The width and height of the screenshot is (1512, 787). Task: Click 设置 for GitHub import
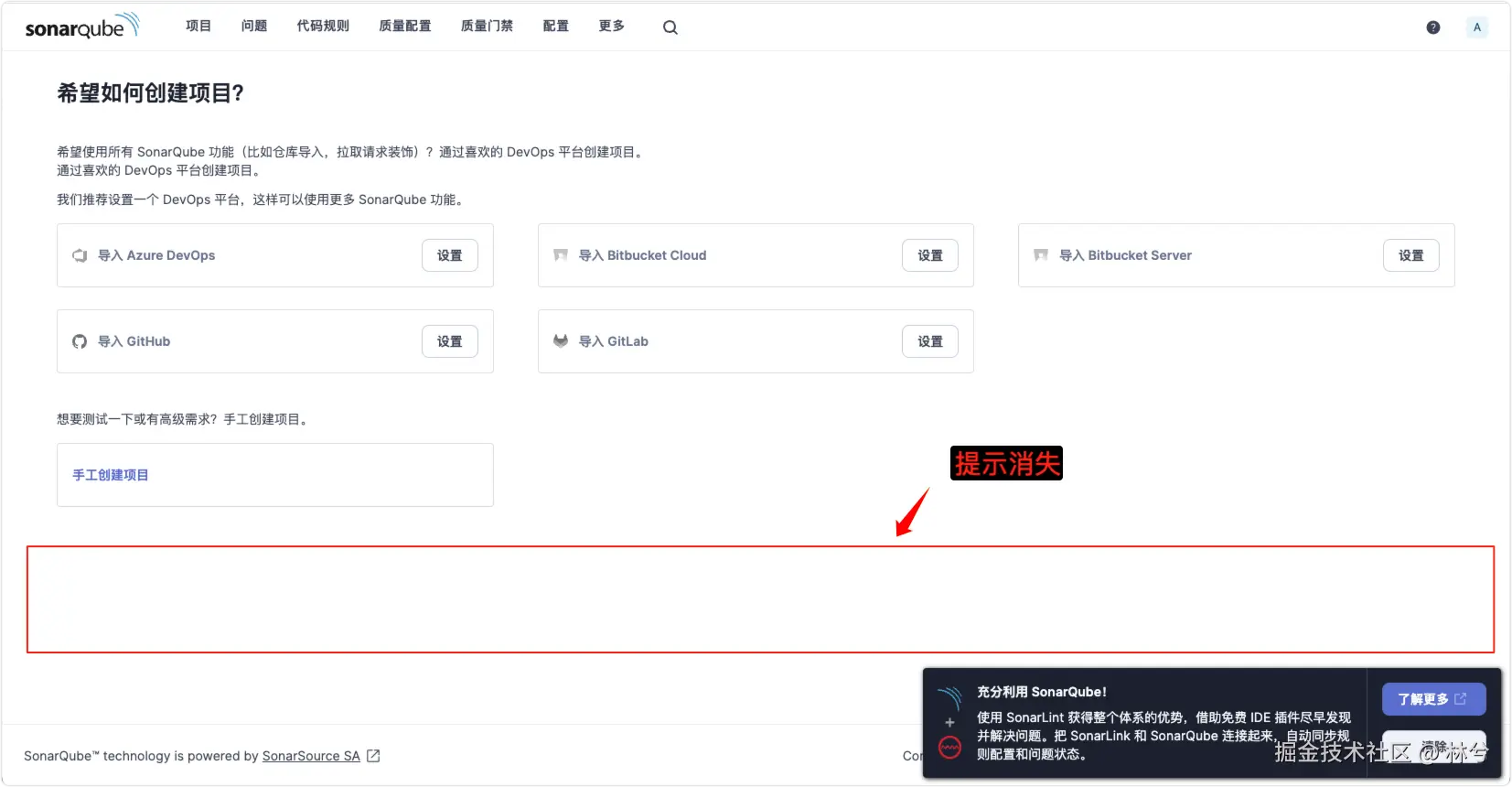click(x=450, y=341)
